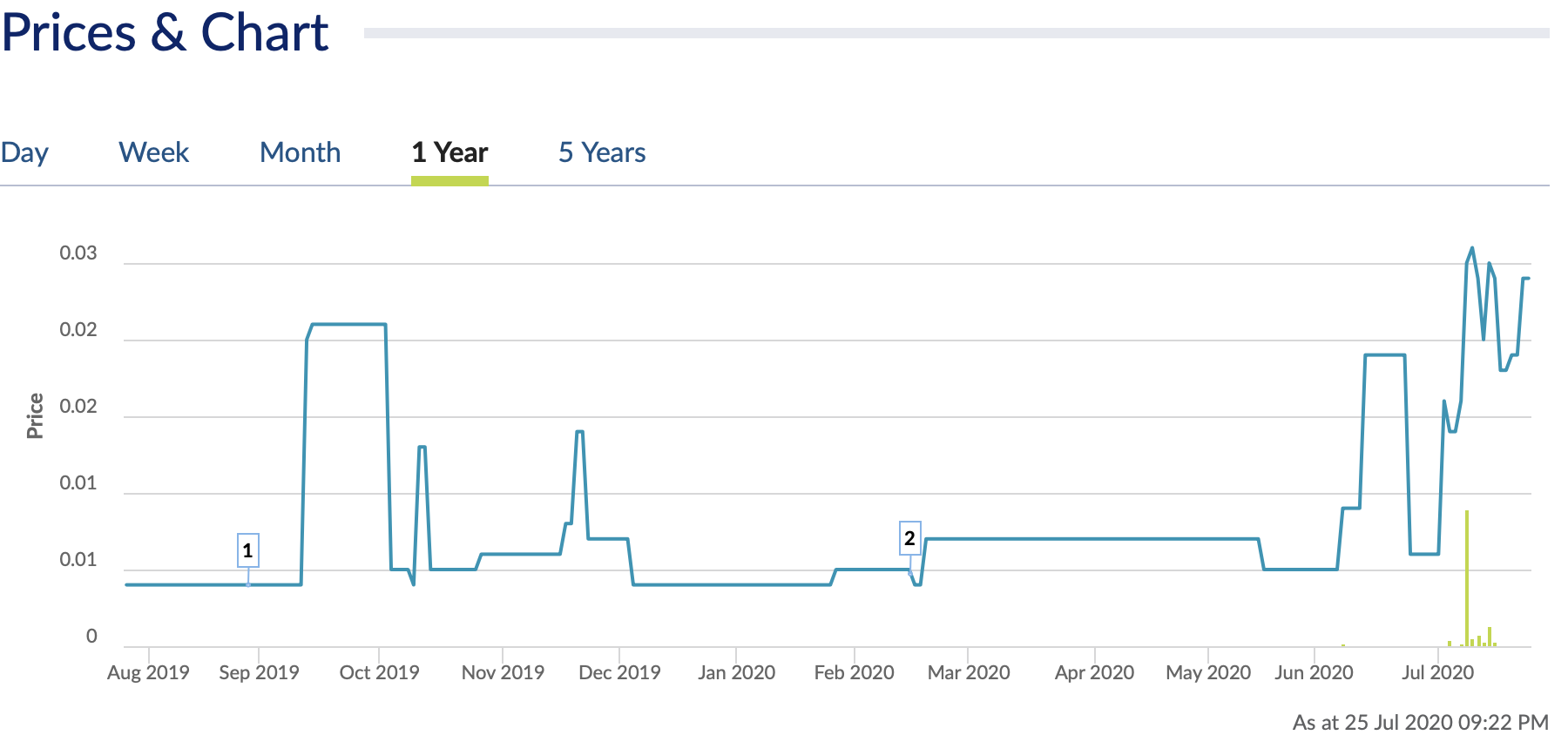This screenshot has width=1568, height=735.
Task: Click the 0 value on y-axis
Action: pyautogui.click(x=91, y=637)
